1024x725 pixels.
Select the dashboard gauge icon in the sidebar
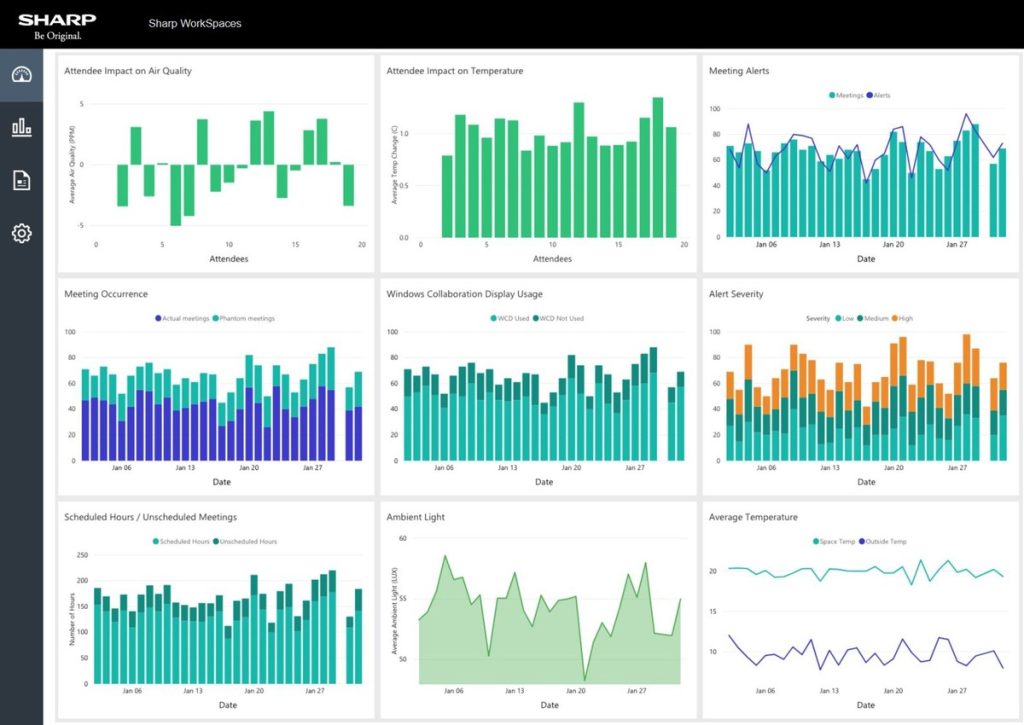(x=20, y=73)
